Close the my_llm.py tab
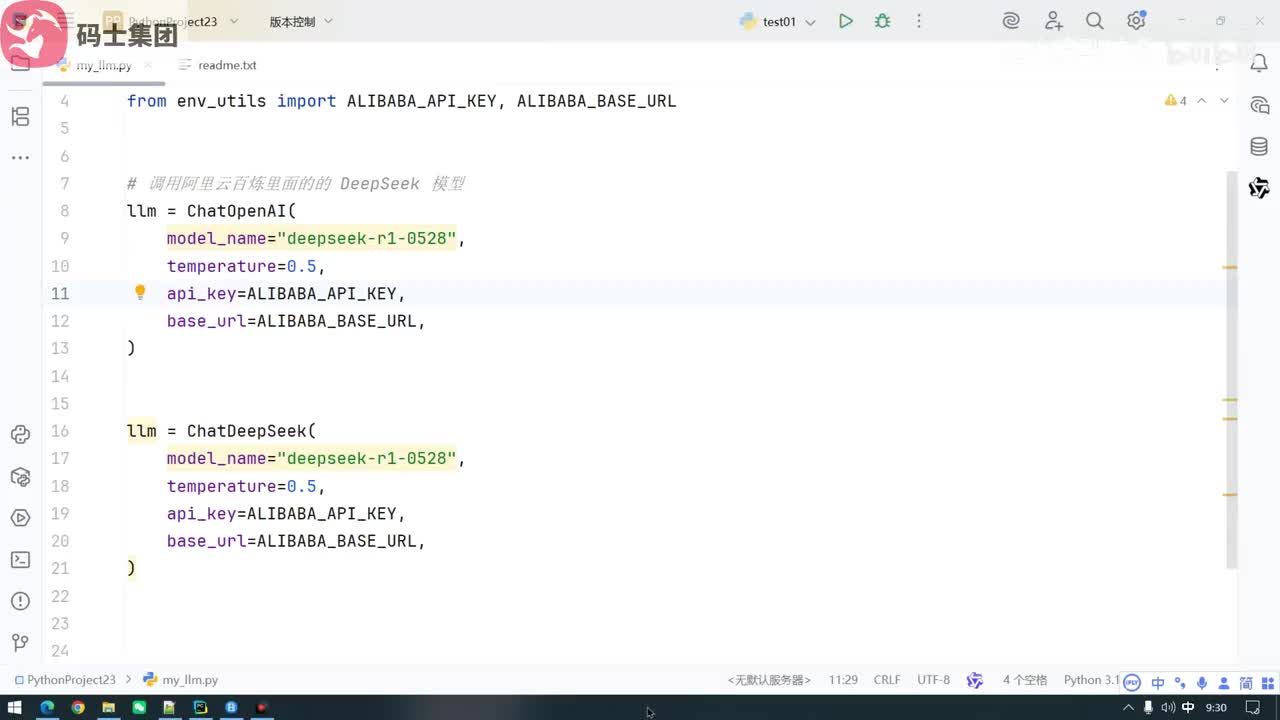Image resolution: width=1280 pixels, height=720 pixels. (148, 65)
